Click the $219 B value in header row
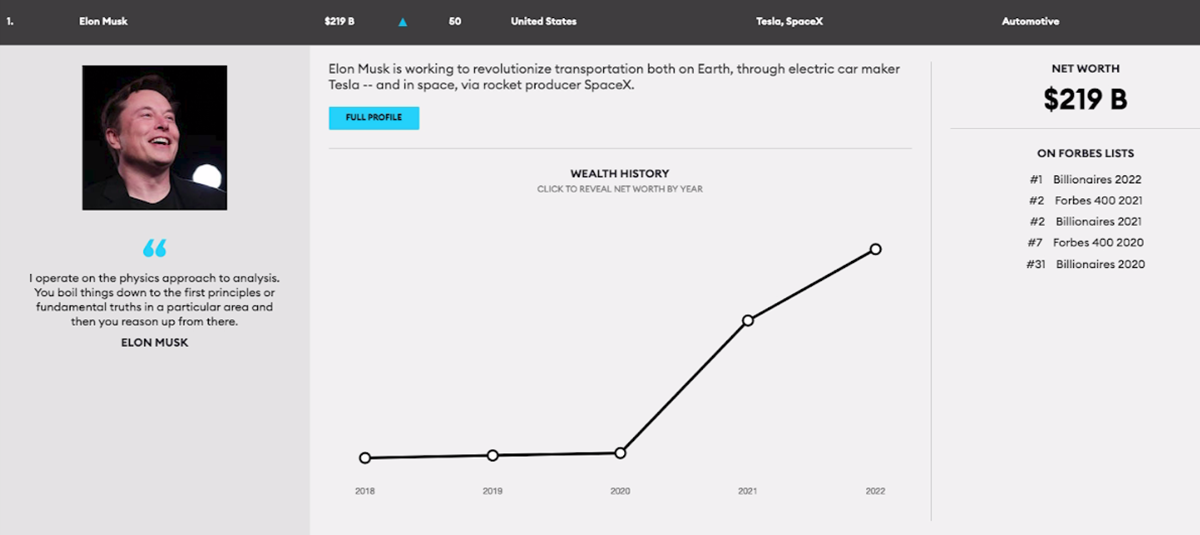This screenshot has width=1200, height=535. [x=339, y=22]
